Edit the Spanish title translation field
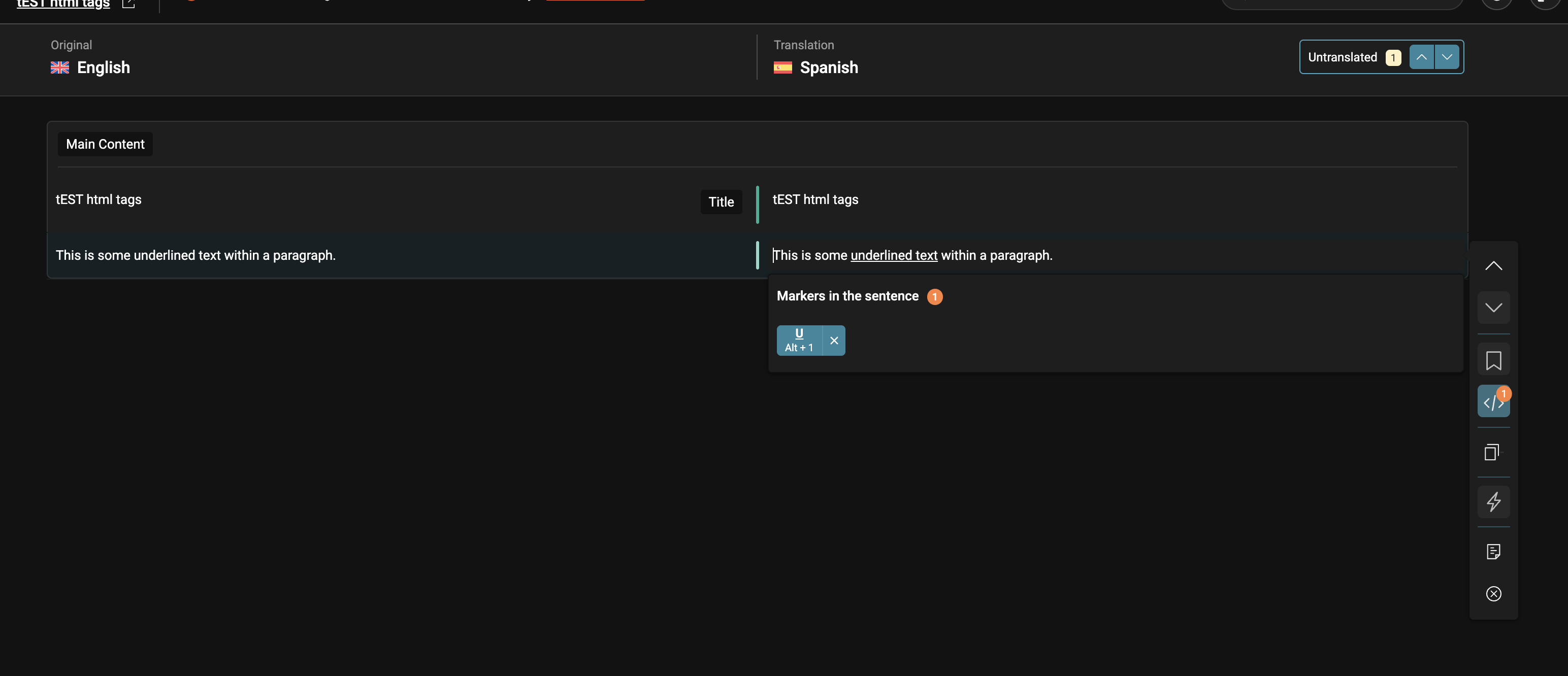Image resolution: width=1568 pixels, height=676 pixels. click(815, 199)
